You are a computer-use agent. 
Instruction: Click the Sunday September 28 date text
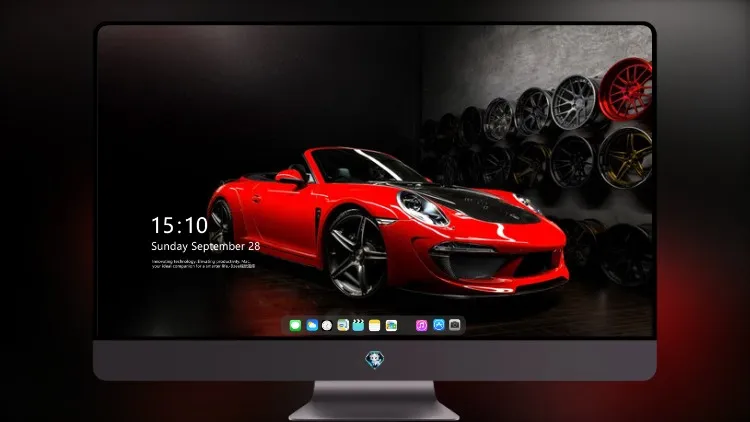(206, 246)
